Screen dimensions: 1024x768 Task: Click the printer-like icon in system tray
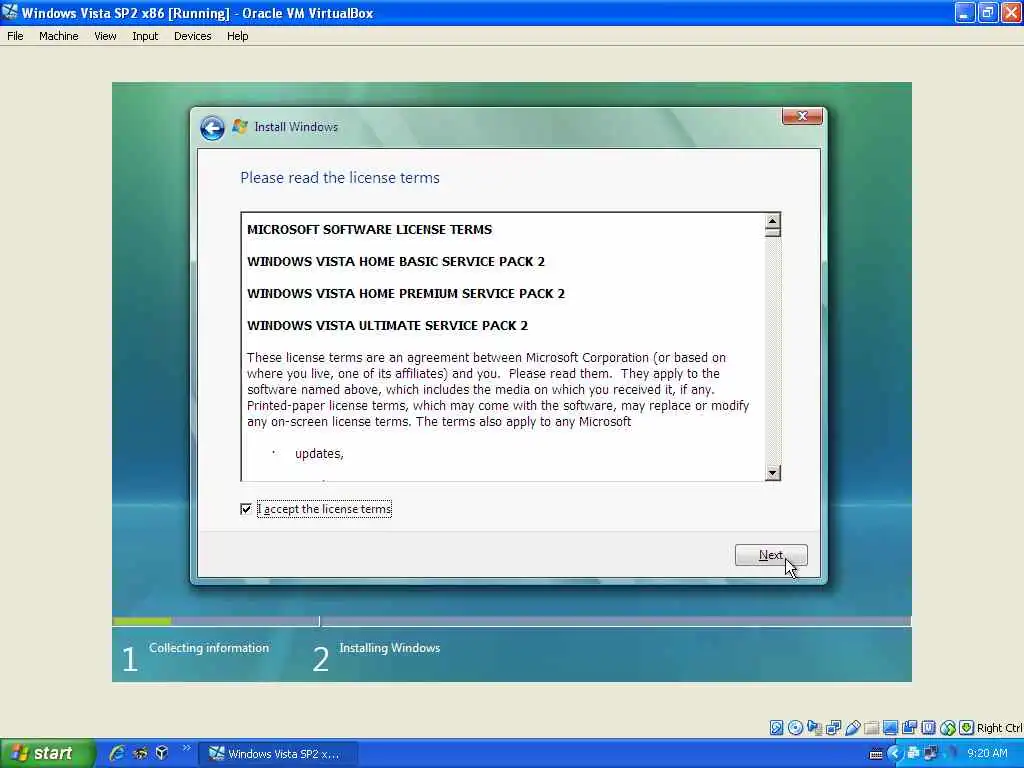click(x=913, y=753)
